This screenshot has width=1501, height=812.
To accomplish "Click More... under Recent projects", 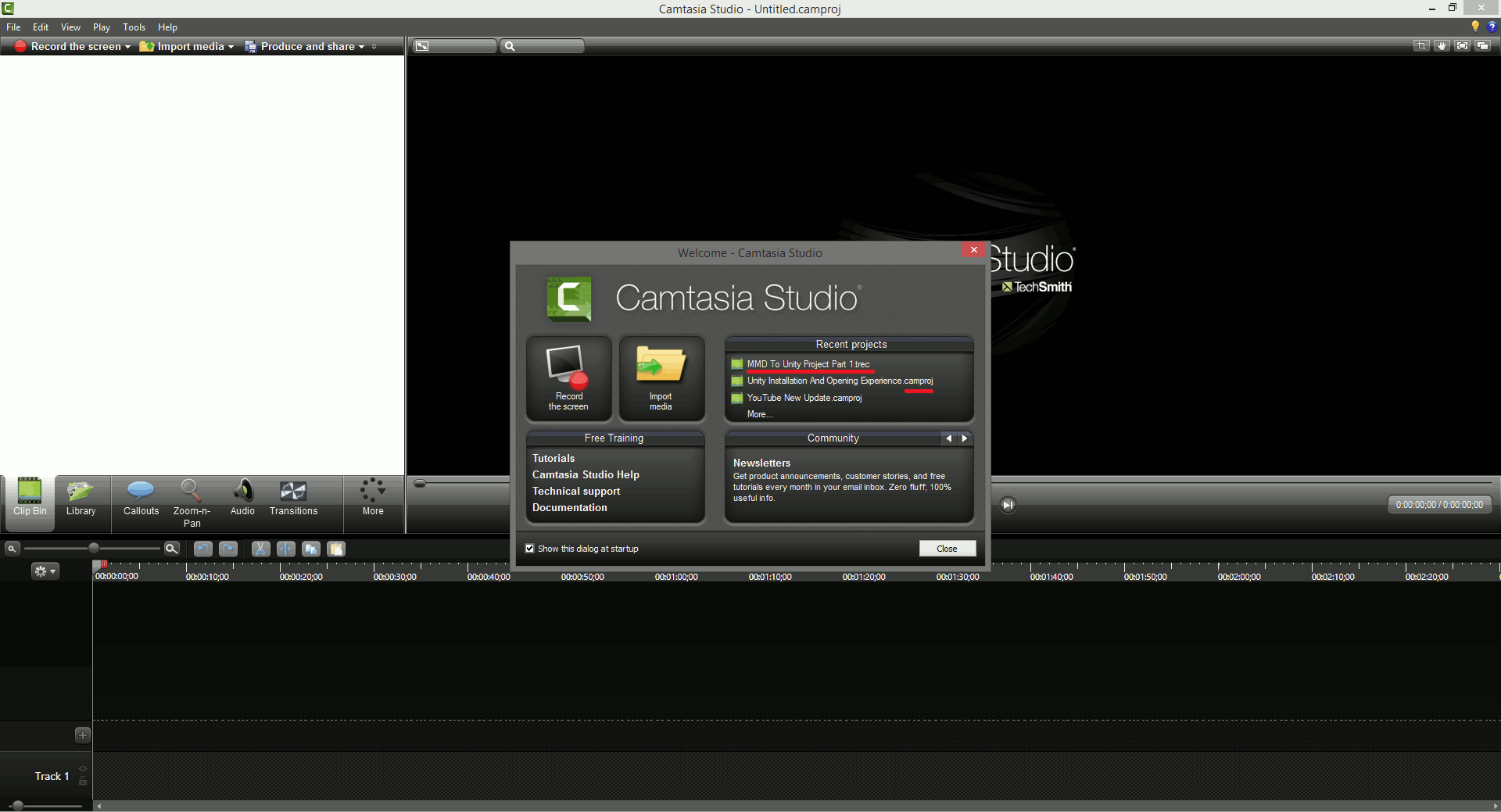I will pyautogui.click(x=759, y=415).
